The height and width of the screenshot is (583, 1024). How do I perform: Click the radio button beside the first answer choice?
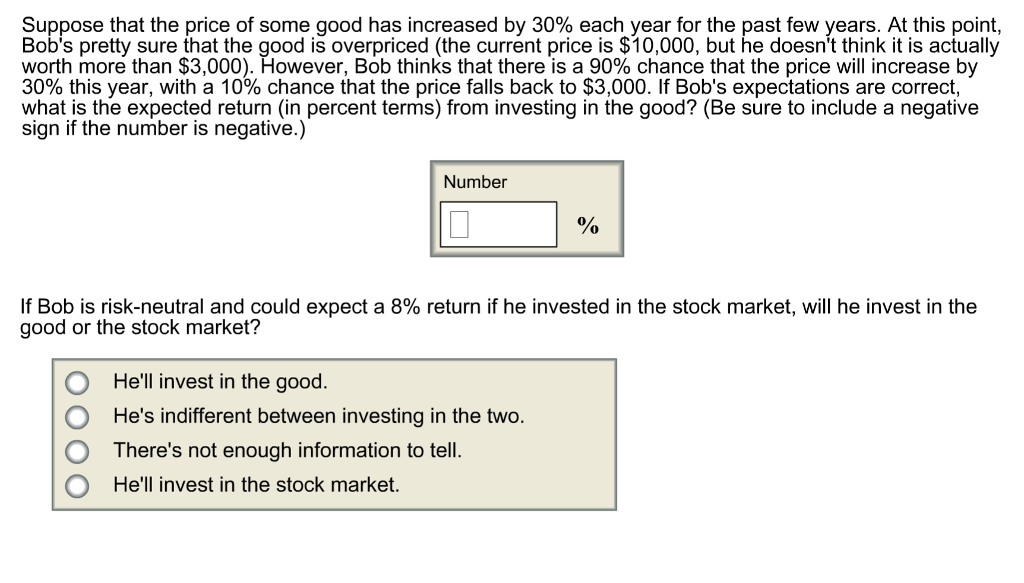(77, 382)
